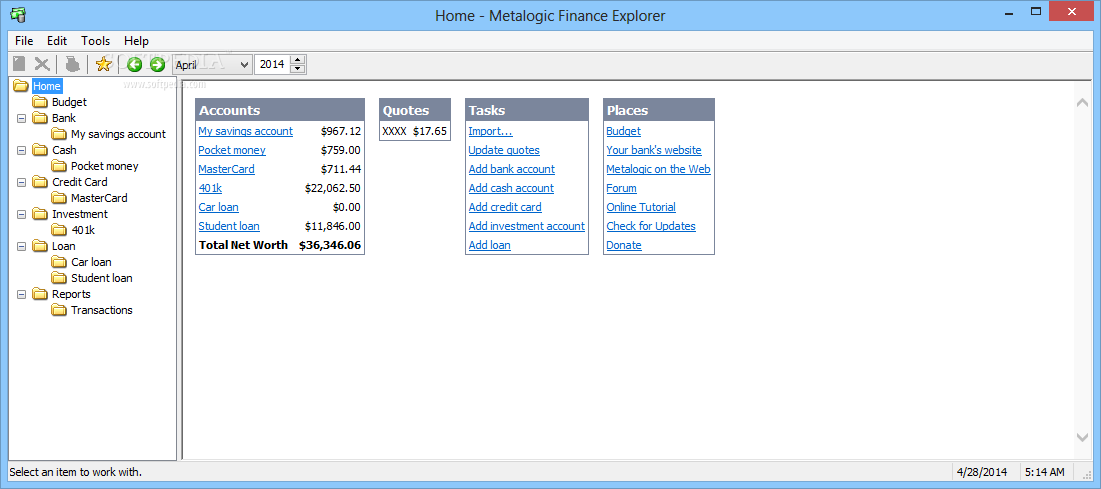Open Your bank's website link
The height and width of the screenshot is (489, 1101).
[654, 150]
